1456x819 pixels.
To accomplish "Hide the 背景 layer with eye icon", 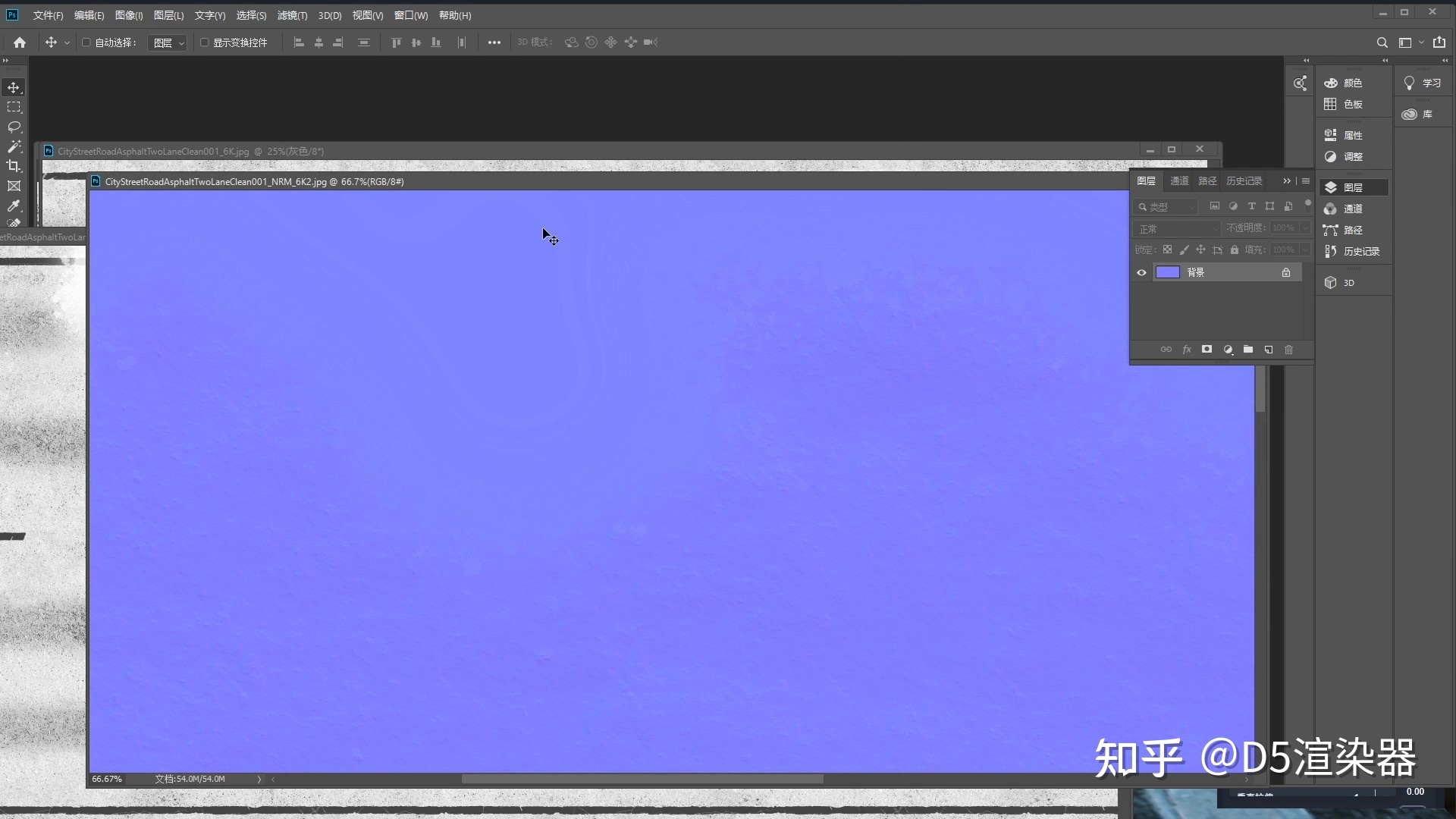I will point(1141,272).
